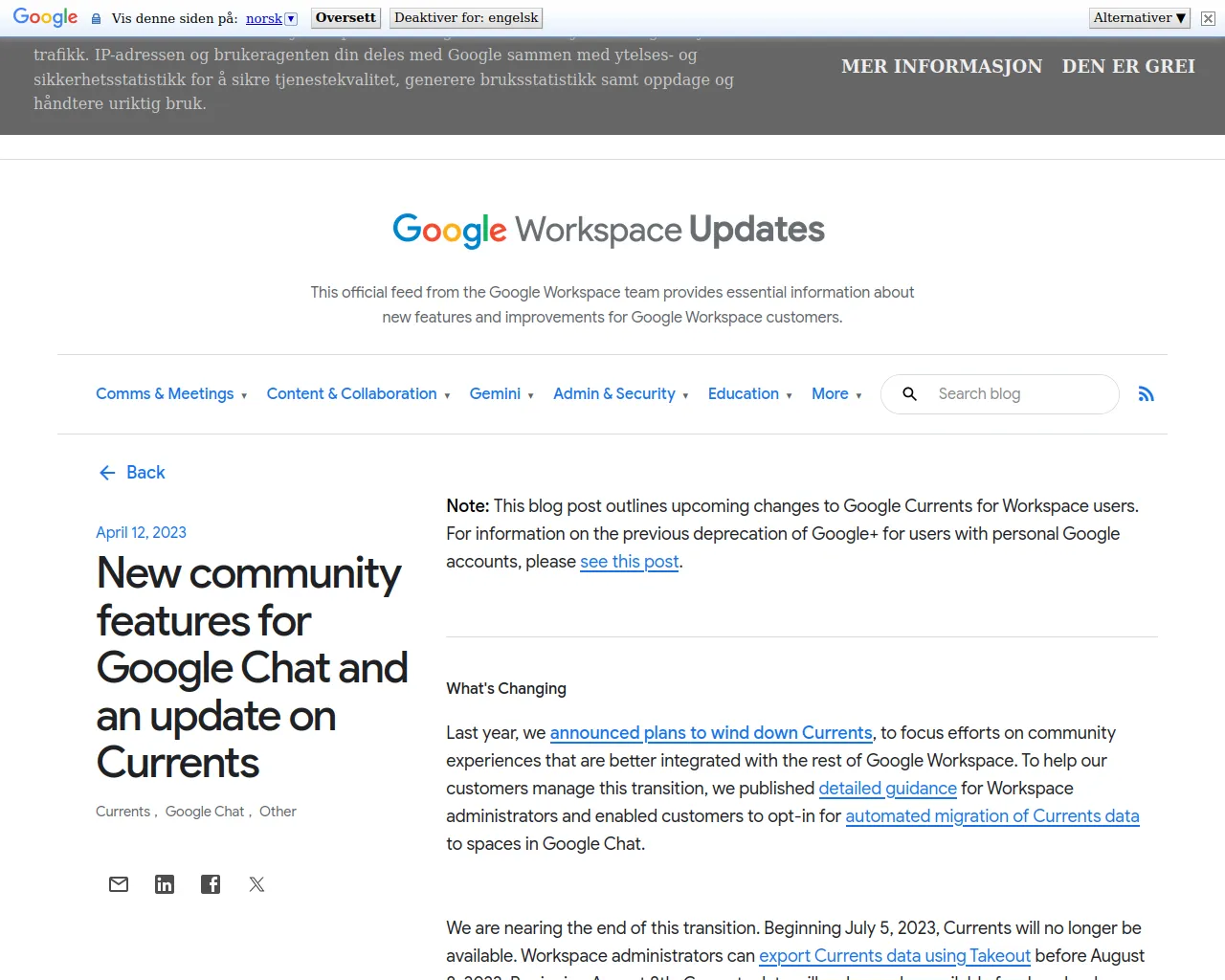Viewport: 1225px width, 980px height.
Task: Open 'announced plans to wind down Currents' link
Action: [x=711, y=733]
